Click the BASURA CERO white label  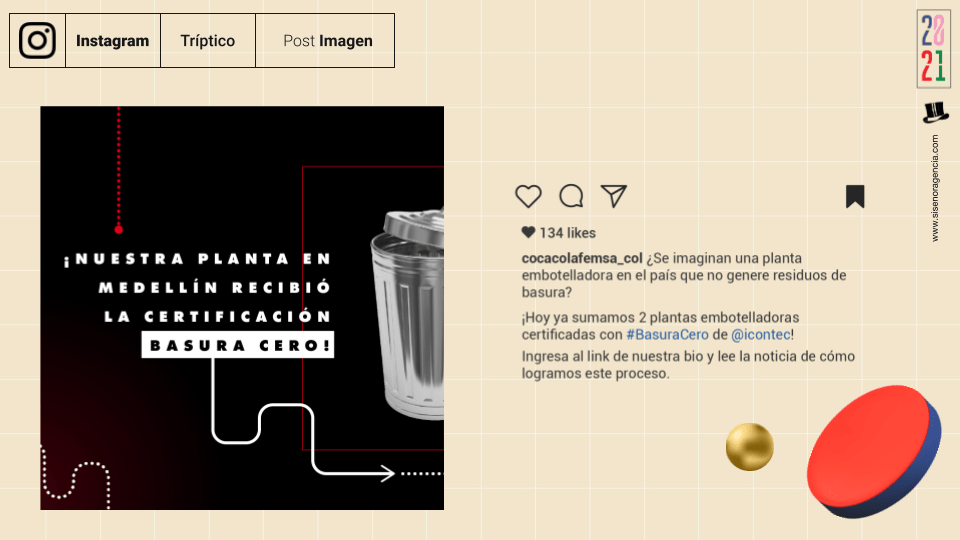coord(238,345)
